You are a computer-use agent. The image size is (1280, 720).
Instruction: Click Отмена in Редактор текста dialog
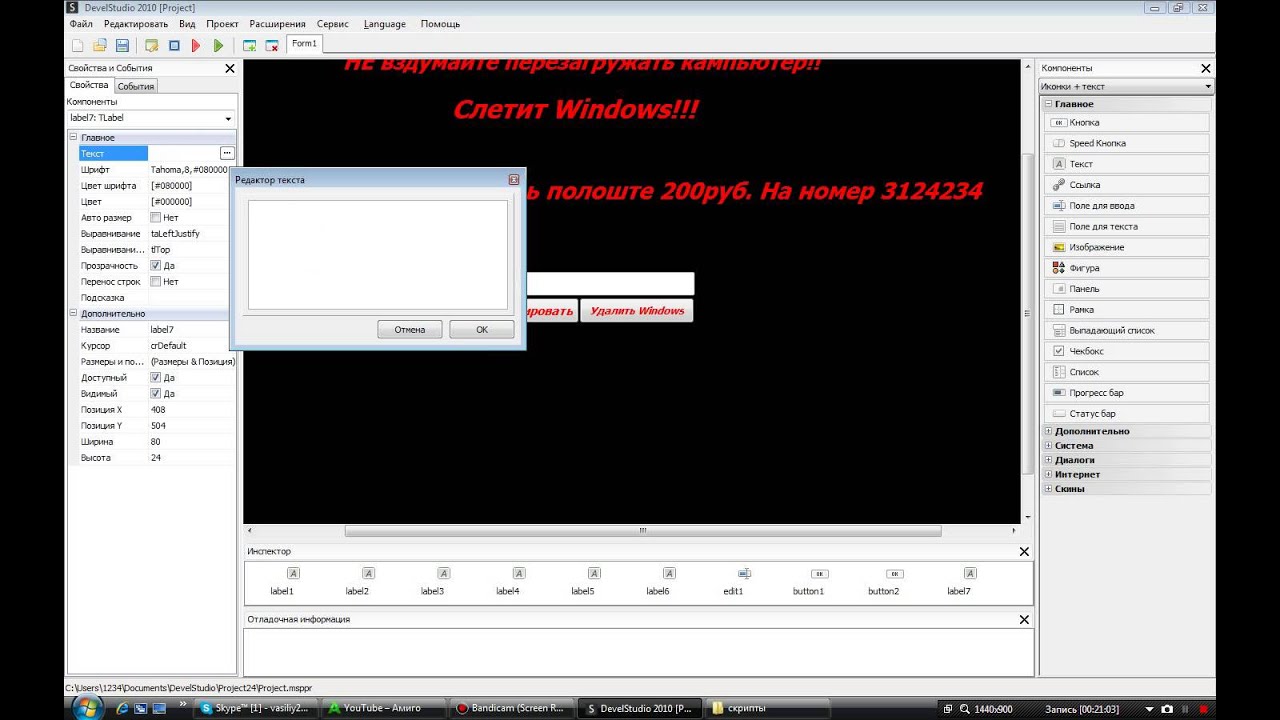point(410,329)
